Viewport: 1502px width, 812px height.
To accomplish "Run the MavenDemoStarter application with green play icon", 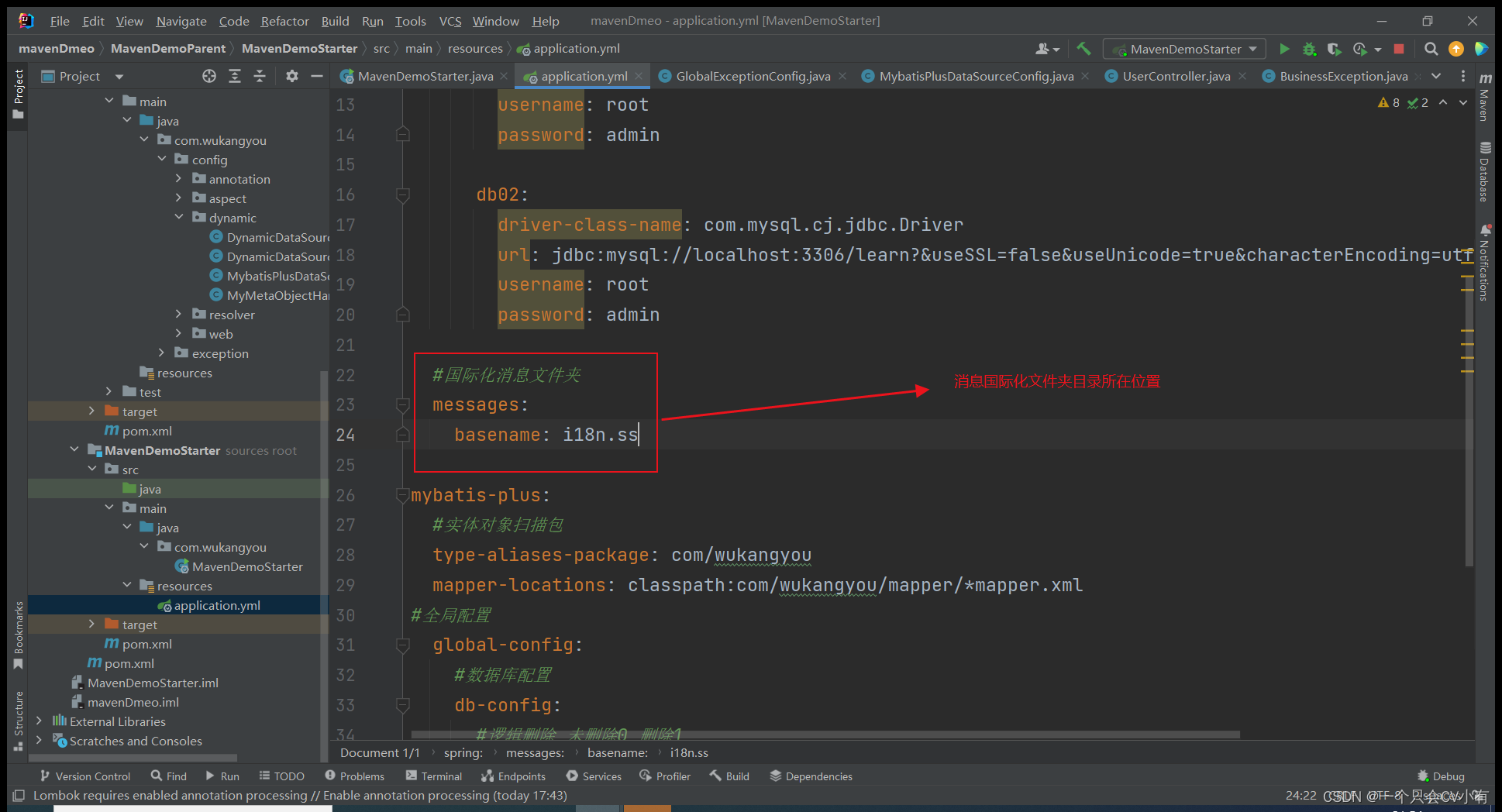I will pyautogui.click(x=1284, y=48).
